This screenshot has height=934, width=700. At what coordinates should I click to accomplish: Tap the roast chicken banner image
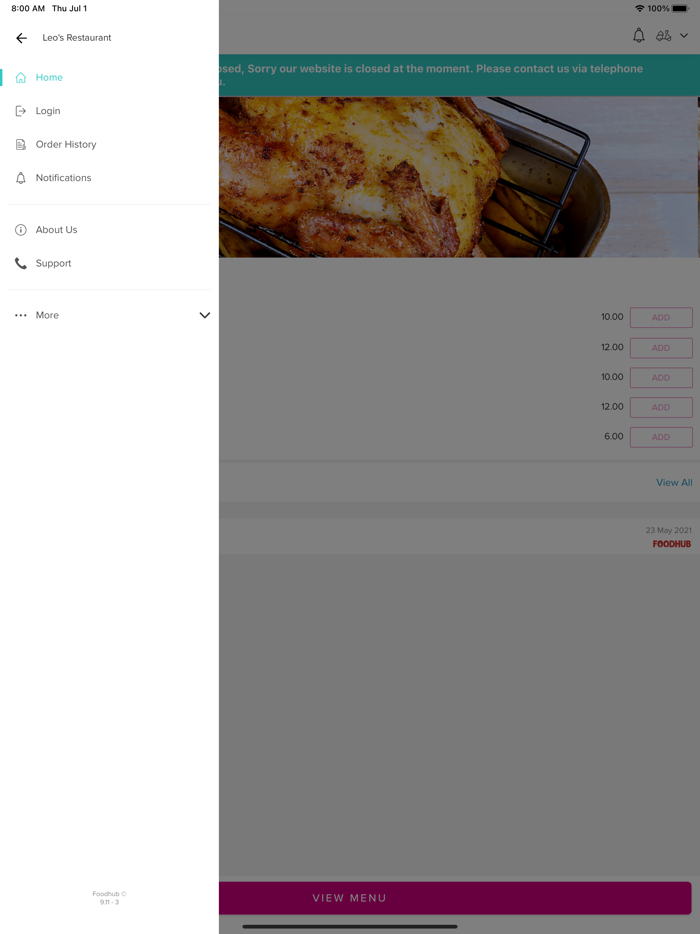coord(459,177)
